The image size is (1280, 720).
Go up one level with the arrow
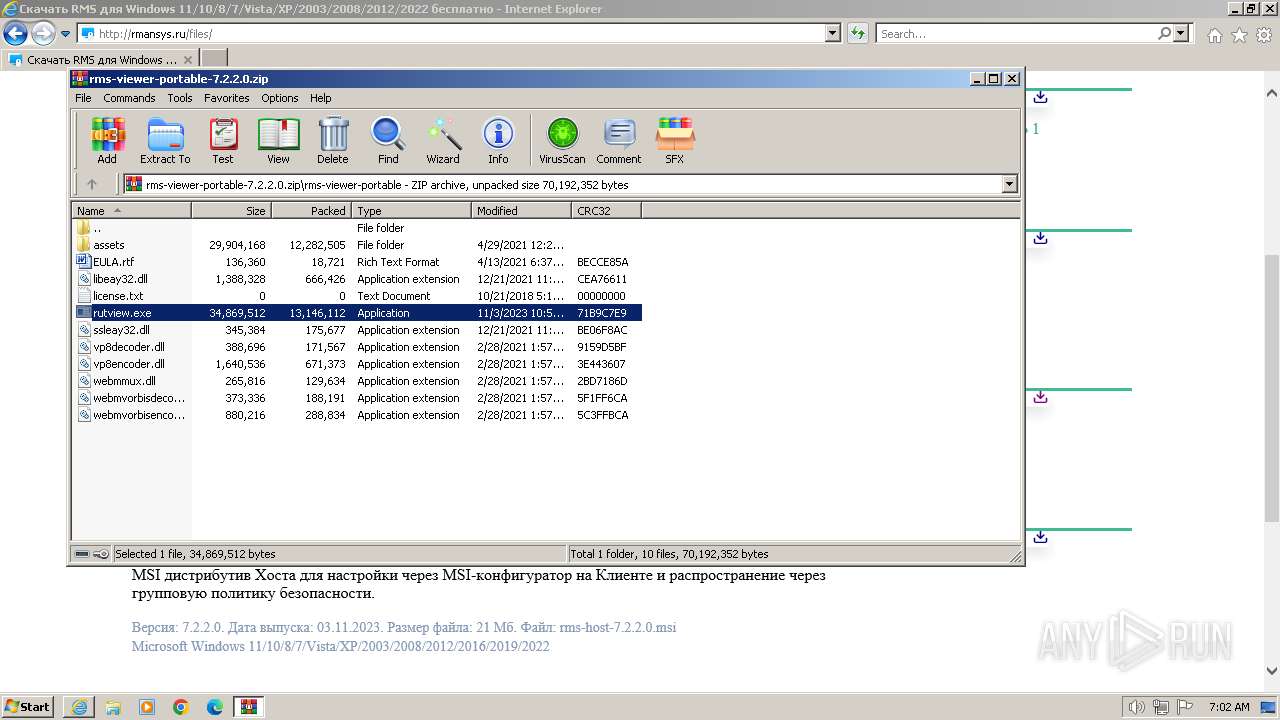(92, 184)
